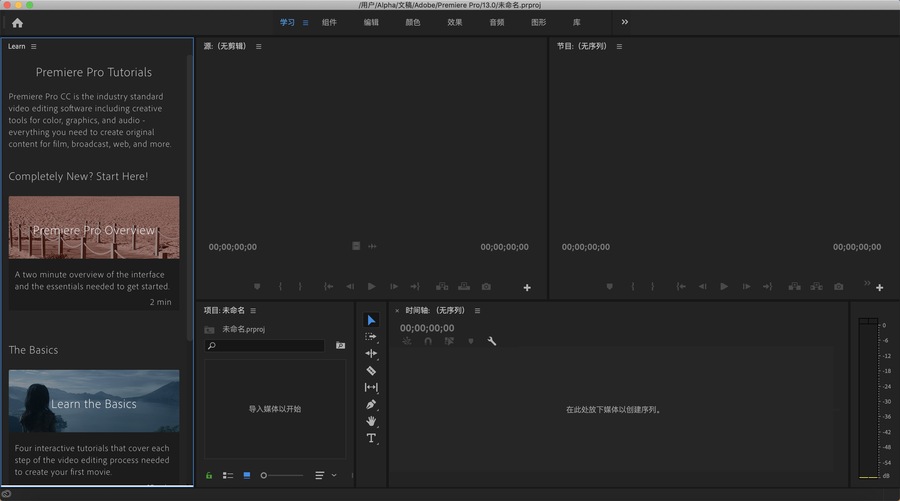Toggle timeline snap magnet
Viewport: 900px width, 501px height.
point(428,341)
